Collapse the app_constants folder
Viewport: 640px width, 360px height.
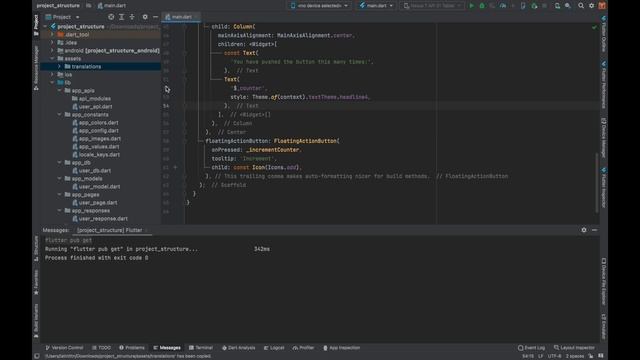[60, 115]
